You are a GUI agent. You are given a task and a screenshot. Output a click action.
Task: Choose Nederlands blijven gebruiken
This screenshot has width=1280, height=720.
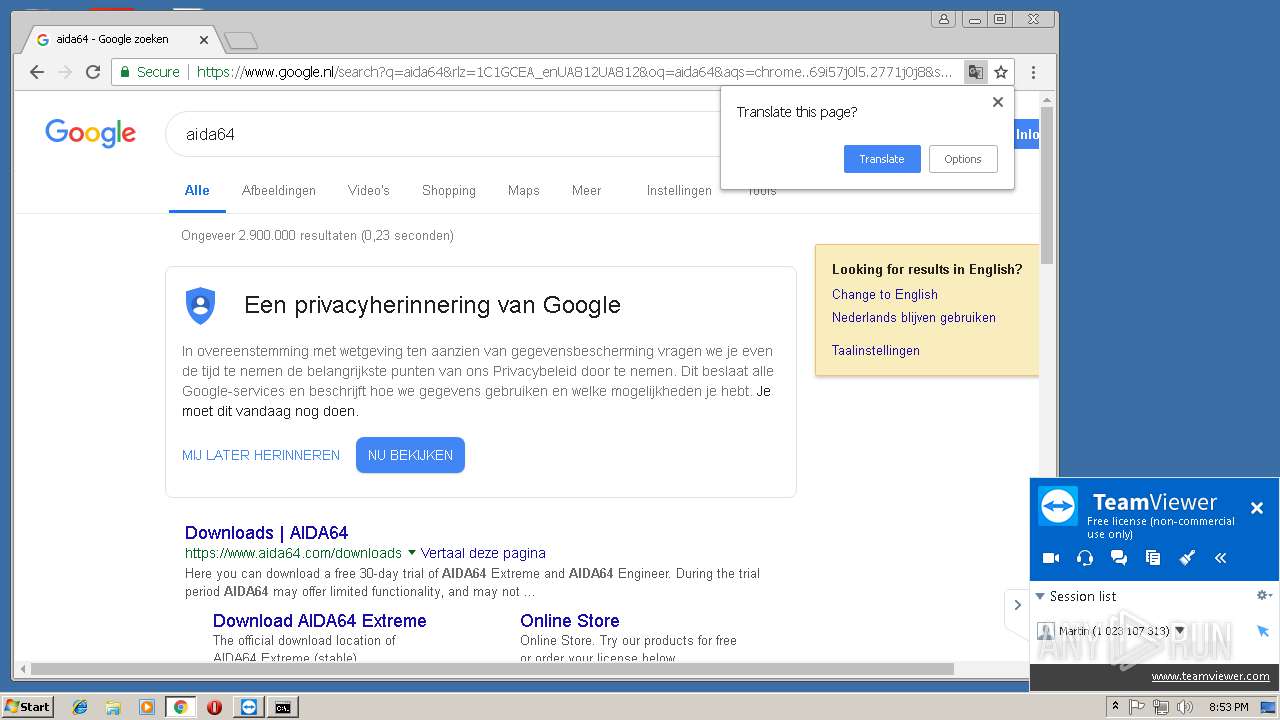coord(914,317)
